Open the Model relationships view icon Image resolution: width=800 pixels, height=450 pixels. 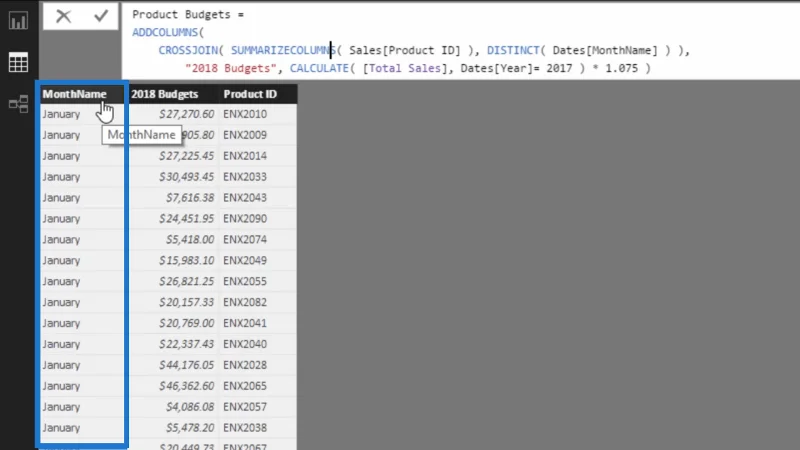(x=18, y=104)
